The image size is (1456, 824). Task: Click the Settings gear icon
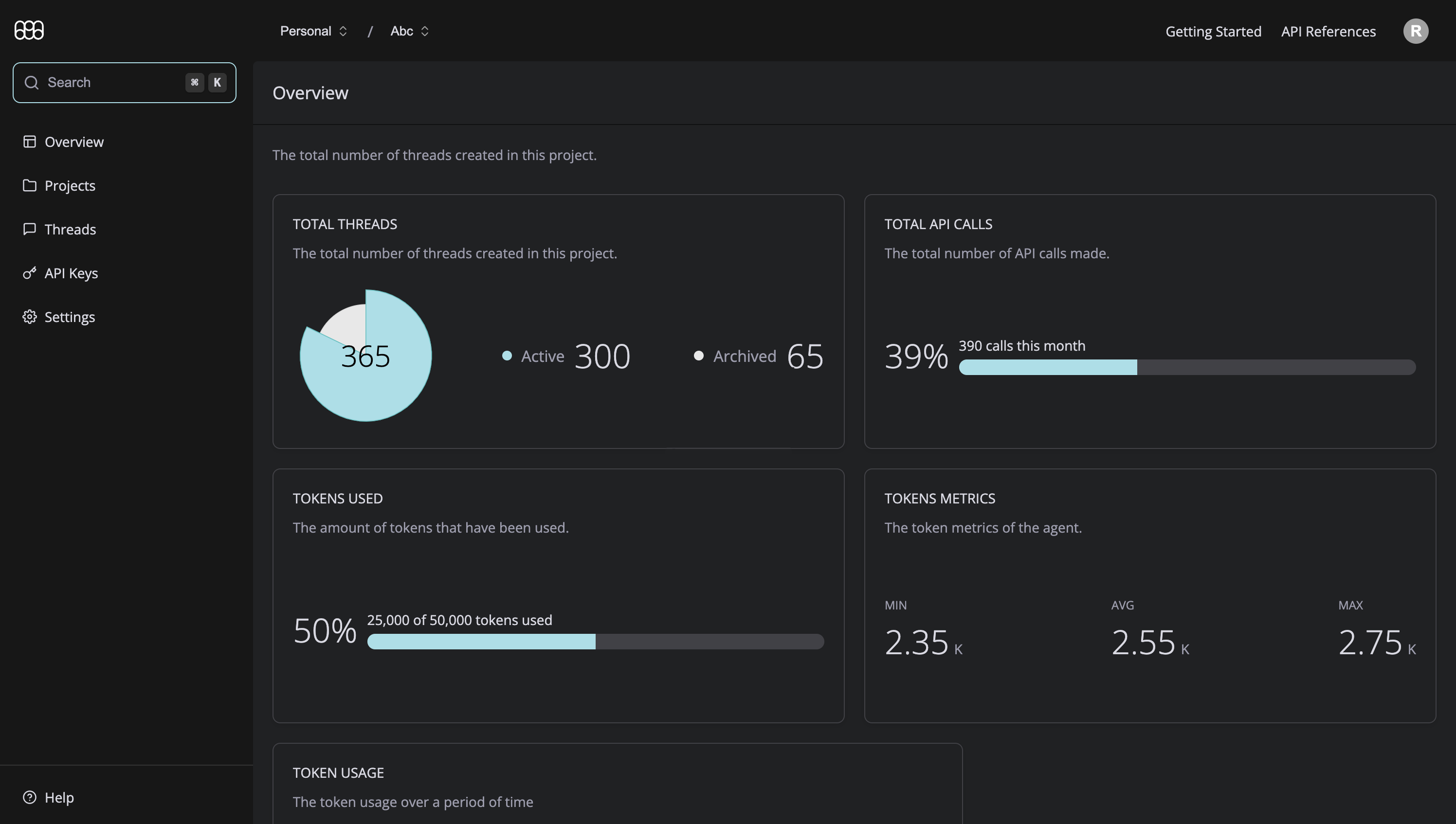[29, 316]
